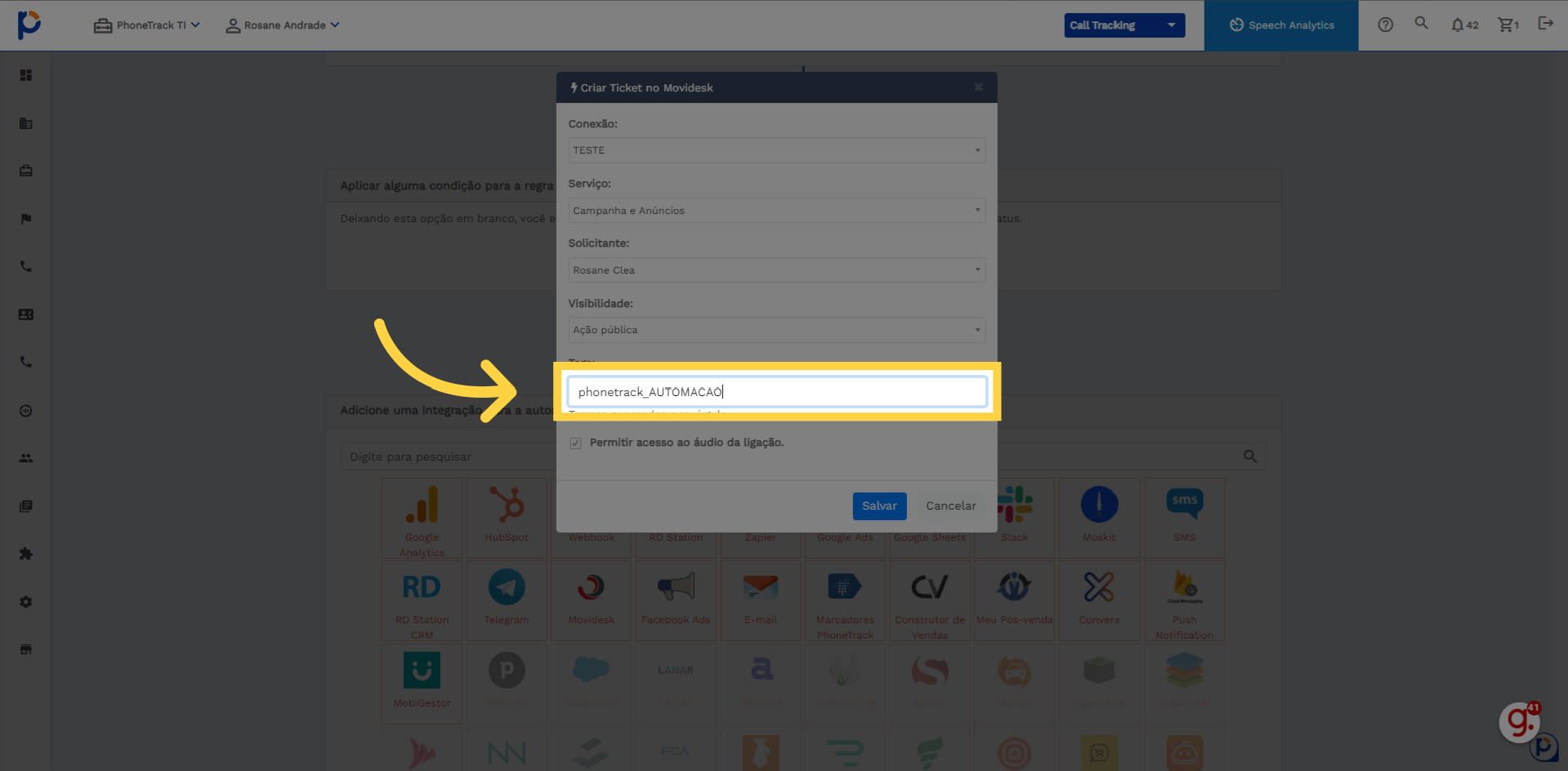Open the puzzle integrations sidebar icon

(x=26, y=554)
